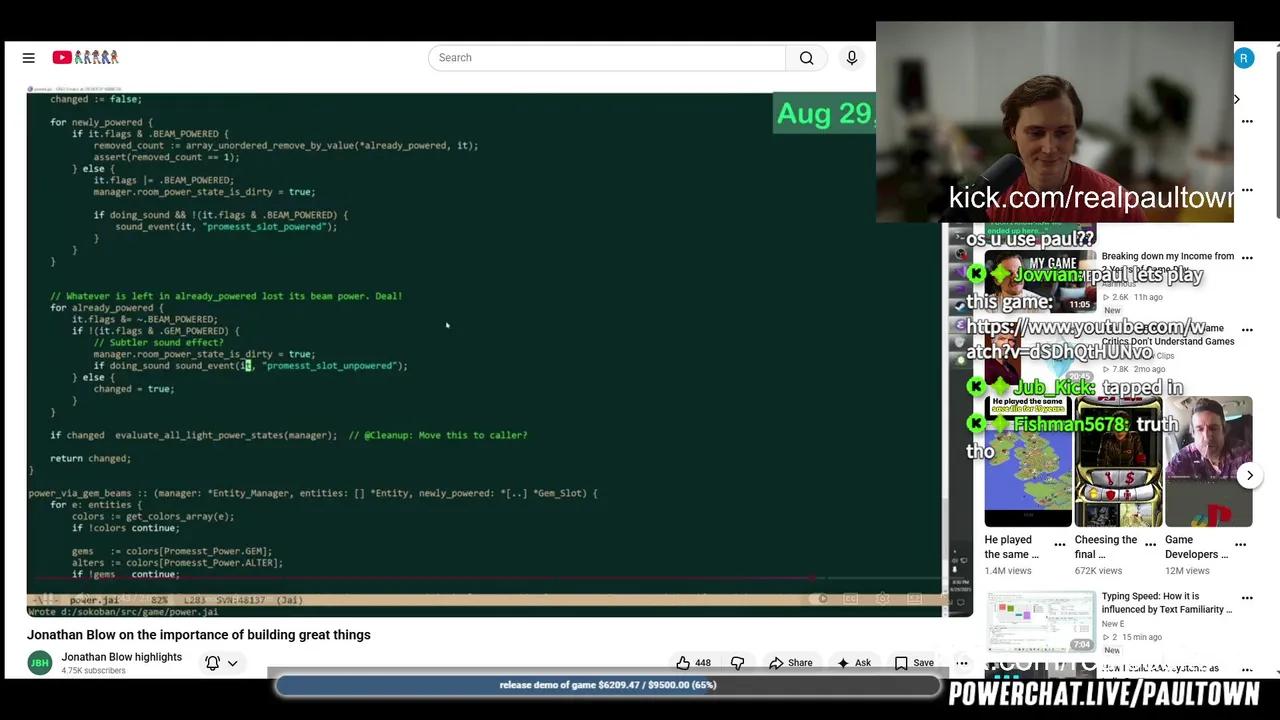
Task: Save the video to a playlist
Action: coord(914,663)
